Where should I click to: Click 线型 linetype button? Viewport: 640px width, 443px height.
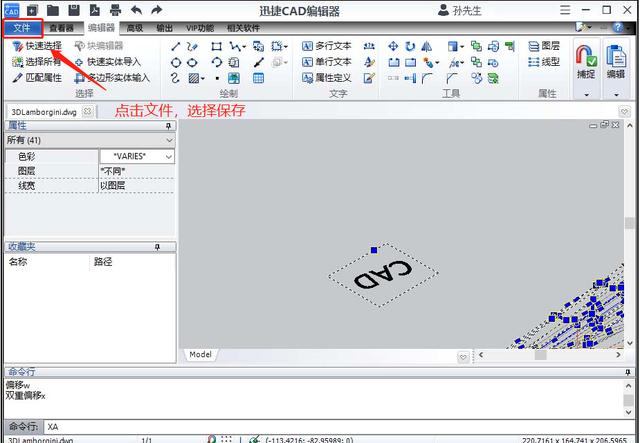544,62
